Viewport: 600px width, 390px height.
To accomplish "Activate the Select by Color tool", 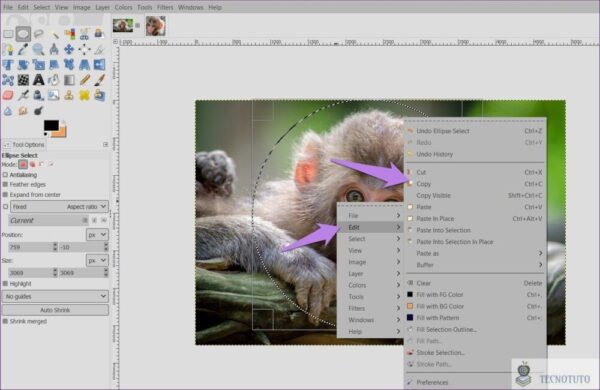I will (69, 34).
